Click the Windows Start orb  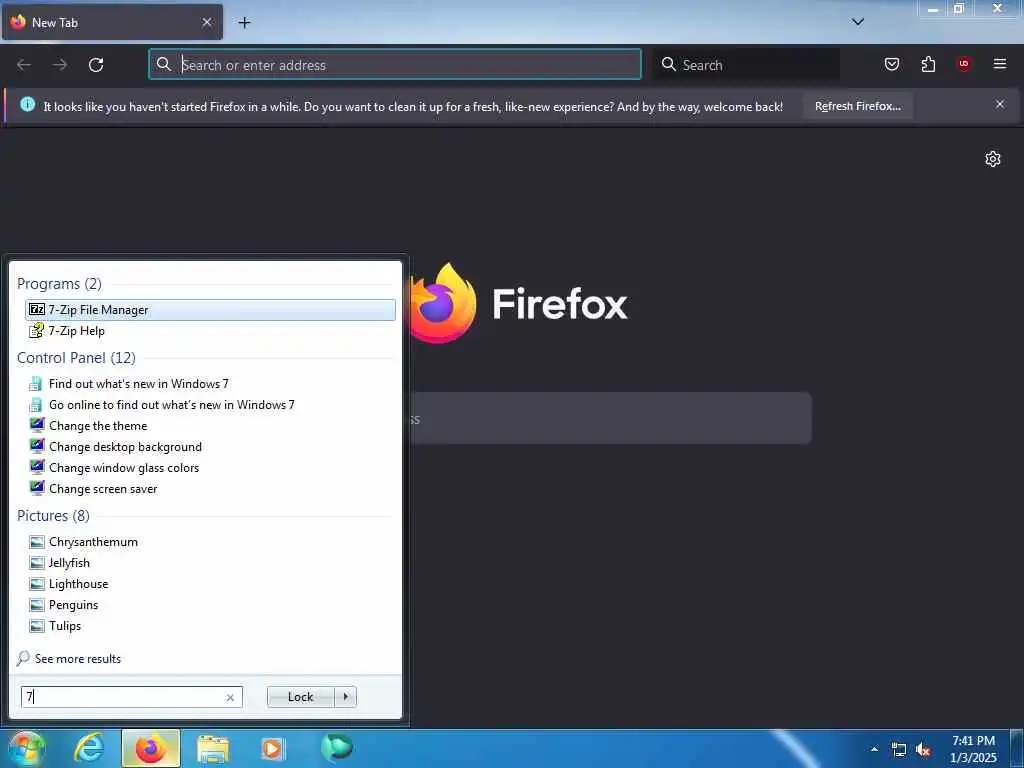(26, 748)
